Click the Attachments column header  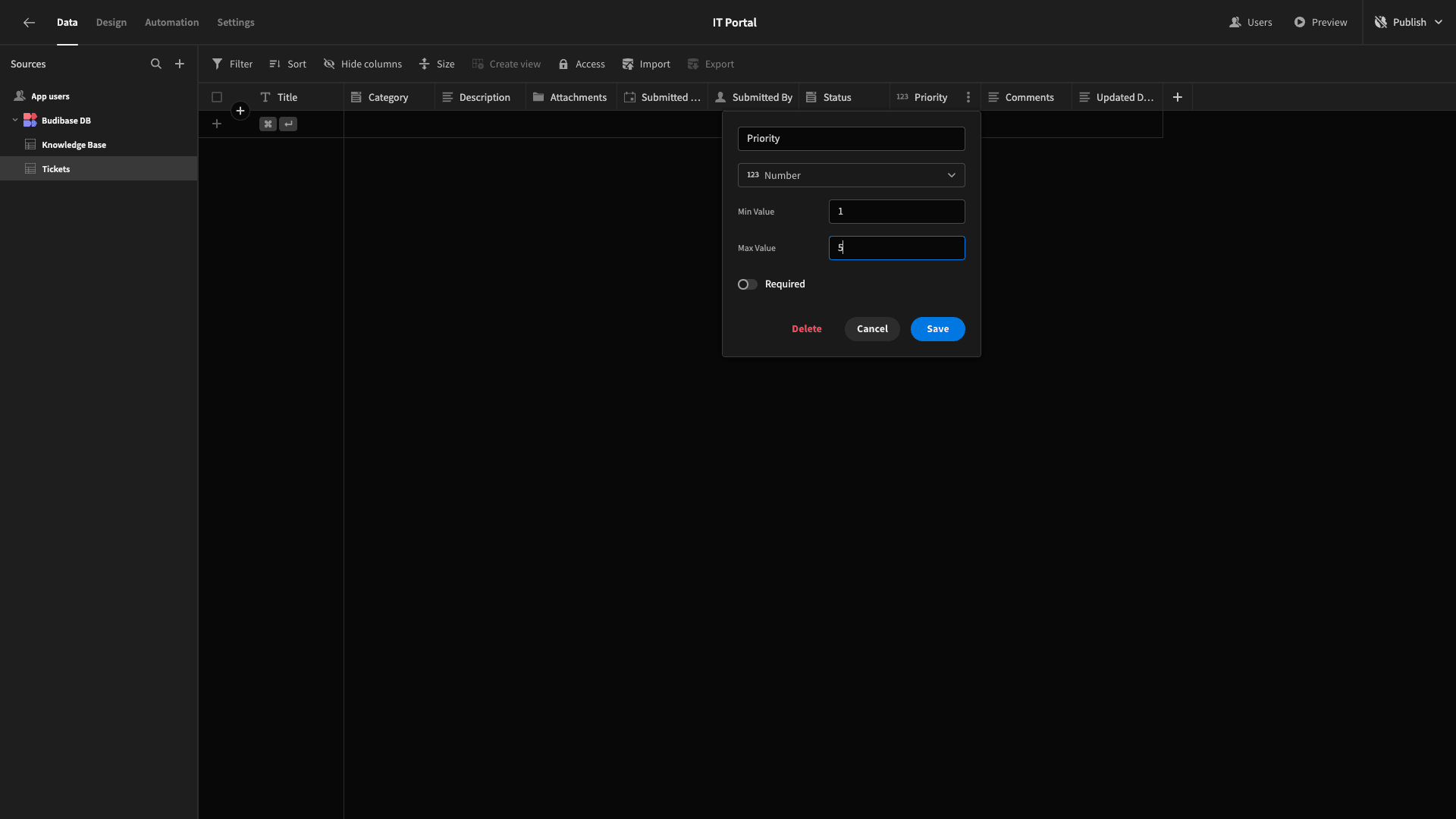tap(571, 97)
